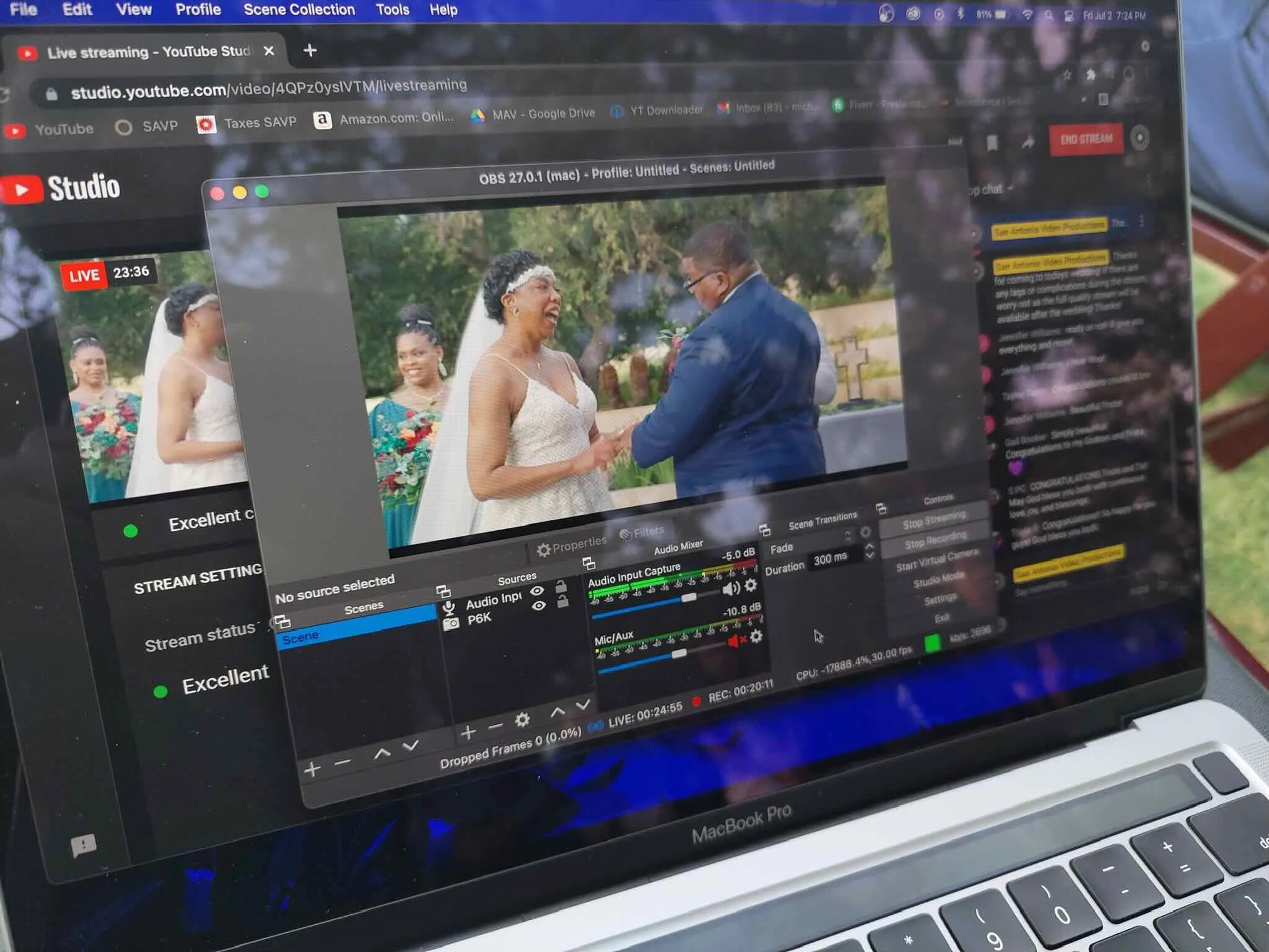This screenshot has height=952, width=1269.
Task: Toggle visibility eye for P6K source
Action: point(539,606)
